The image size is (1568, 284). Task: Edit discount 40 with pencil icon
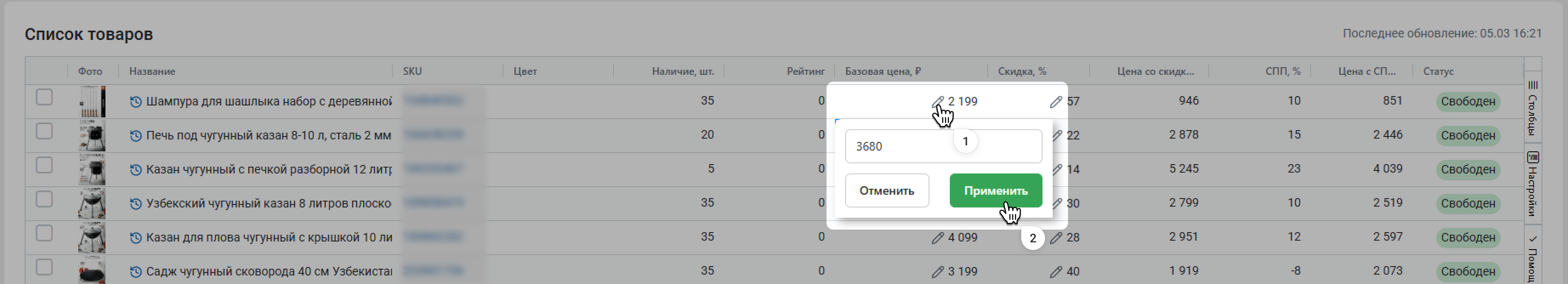click(1056, 272)
